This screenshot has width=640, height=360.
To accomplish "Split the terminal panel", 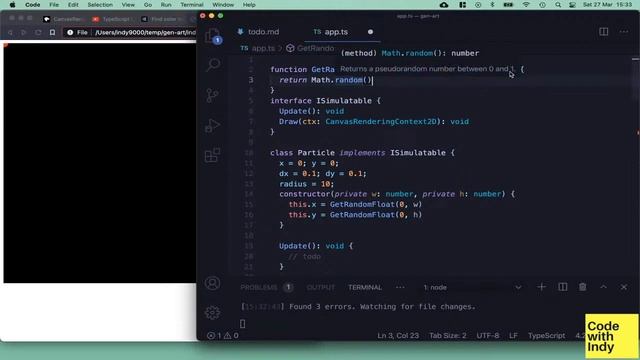I will (x=562, y=287).
